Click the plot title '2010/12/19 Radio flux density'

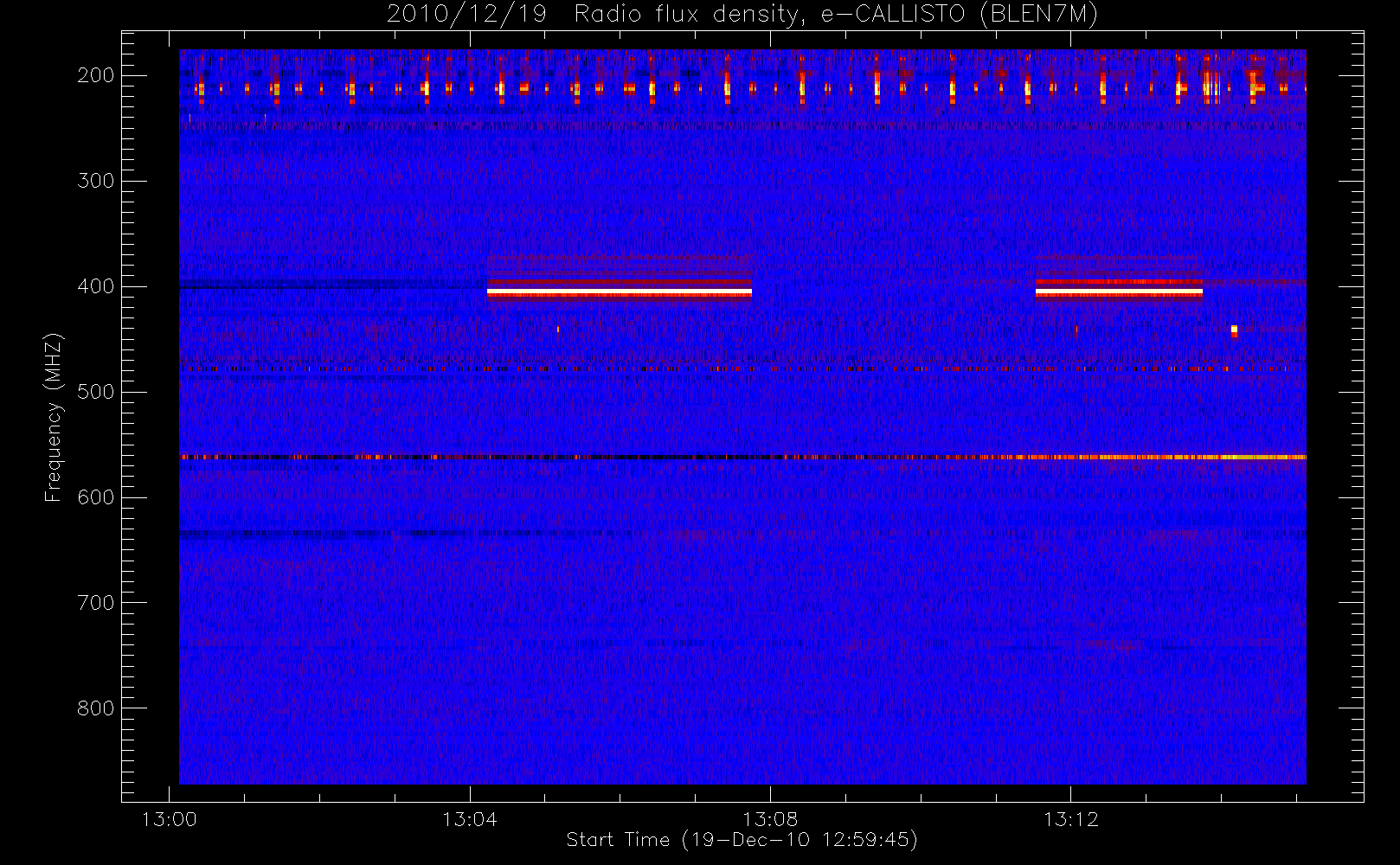pyautogui.click(x=742, y=15)
